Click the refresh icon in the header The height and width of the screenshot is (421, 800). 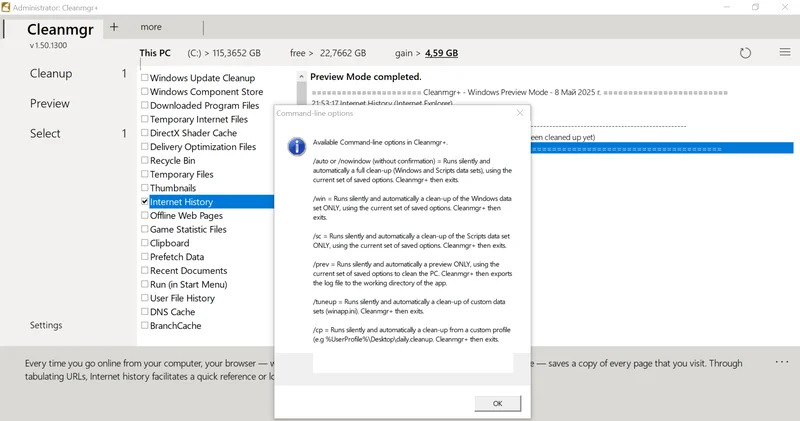[x=745, y=53]
